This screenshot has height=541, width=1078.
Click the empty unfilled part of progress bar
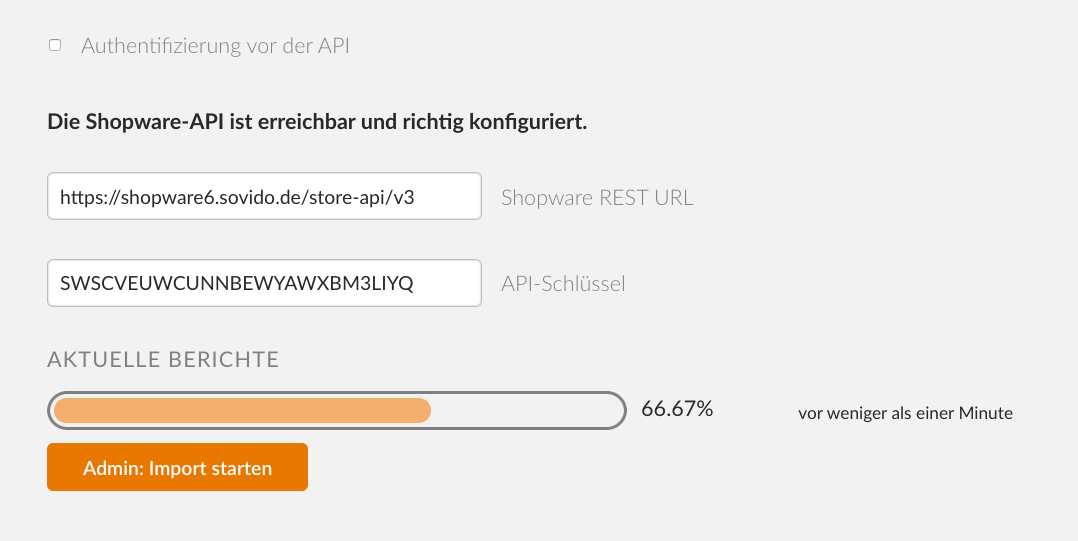click(x=526, y=411)
